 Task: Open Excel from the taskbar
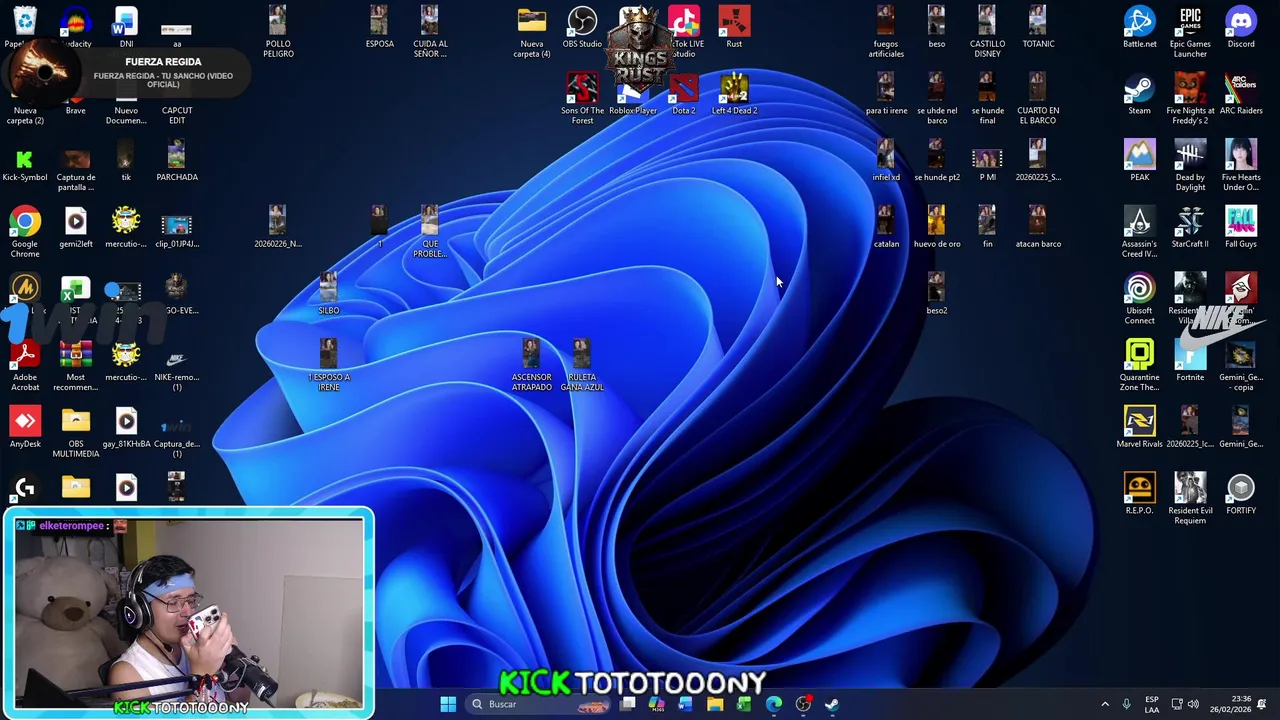coord(744,704)
